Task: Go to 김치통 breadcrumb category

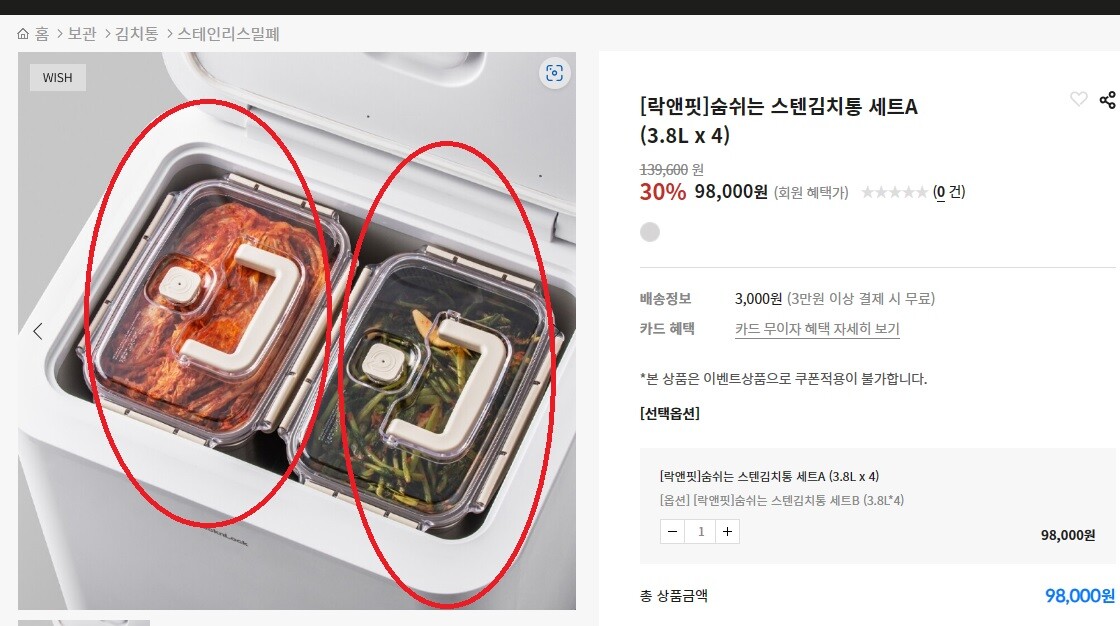Action: pyautogui.click(x=136, y=34)
